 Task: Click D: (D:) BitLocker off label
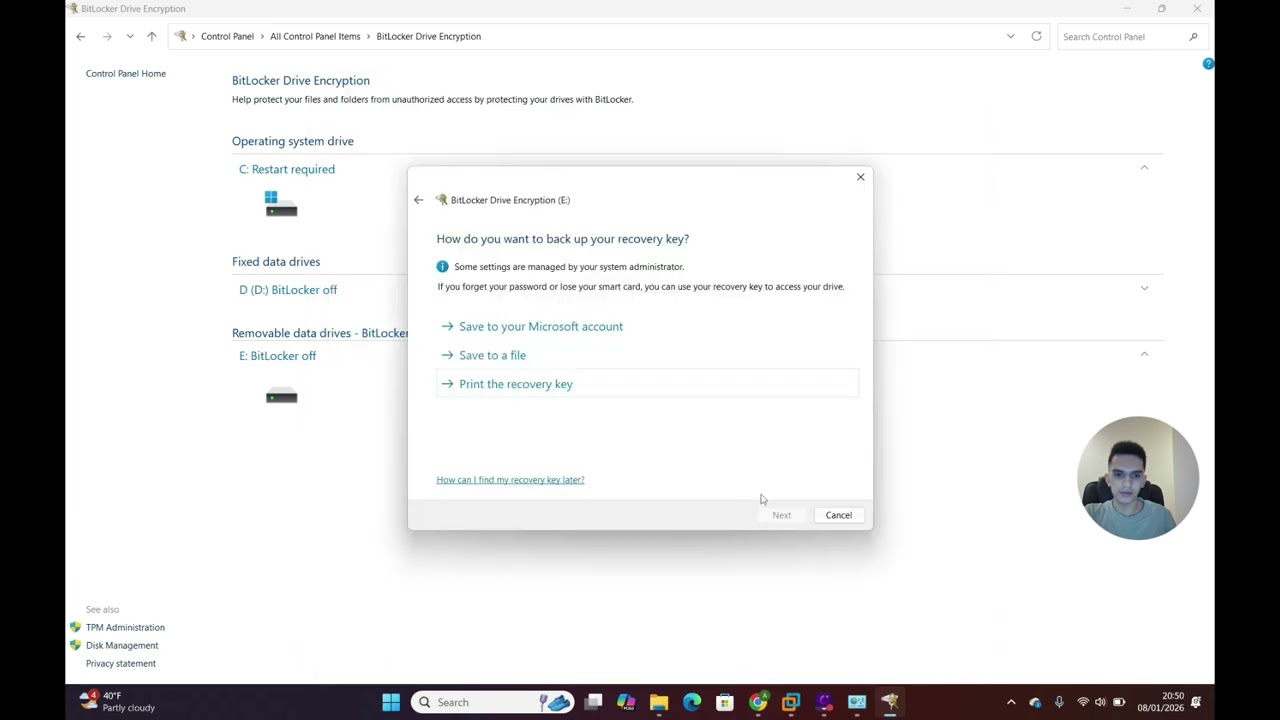click(x=288, y=290)
